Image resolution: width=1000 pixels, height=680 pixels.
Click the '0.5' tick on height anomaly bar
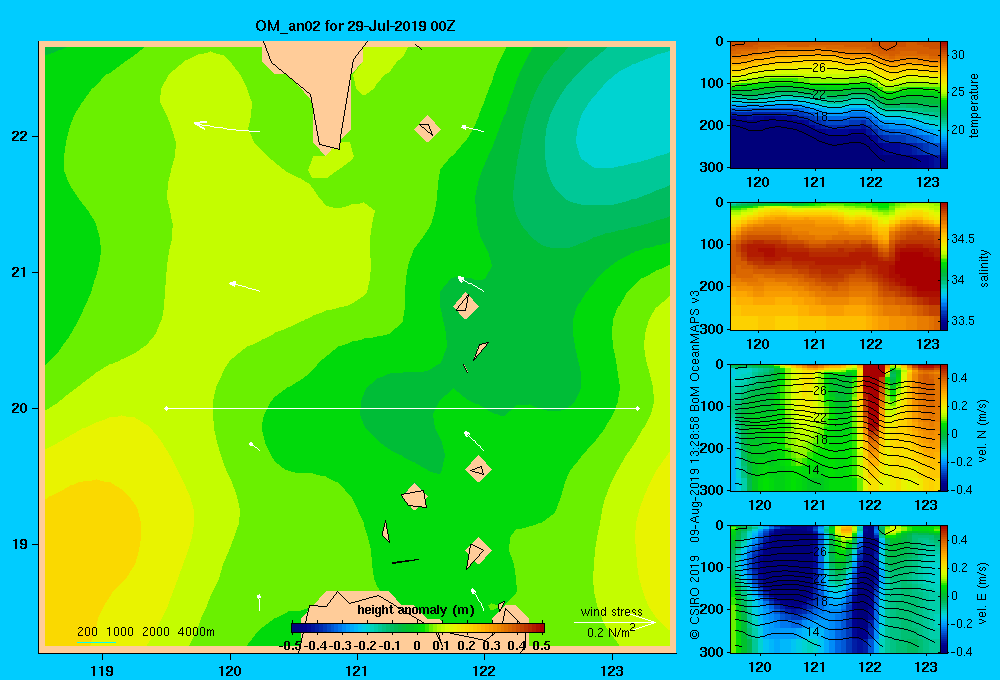[541, 646]
